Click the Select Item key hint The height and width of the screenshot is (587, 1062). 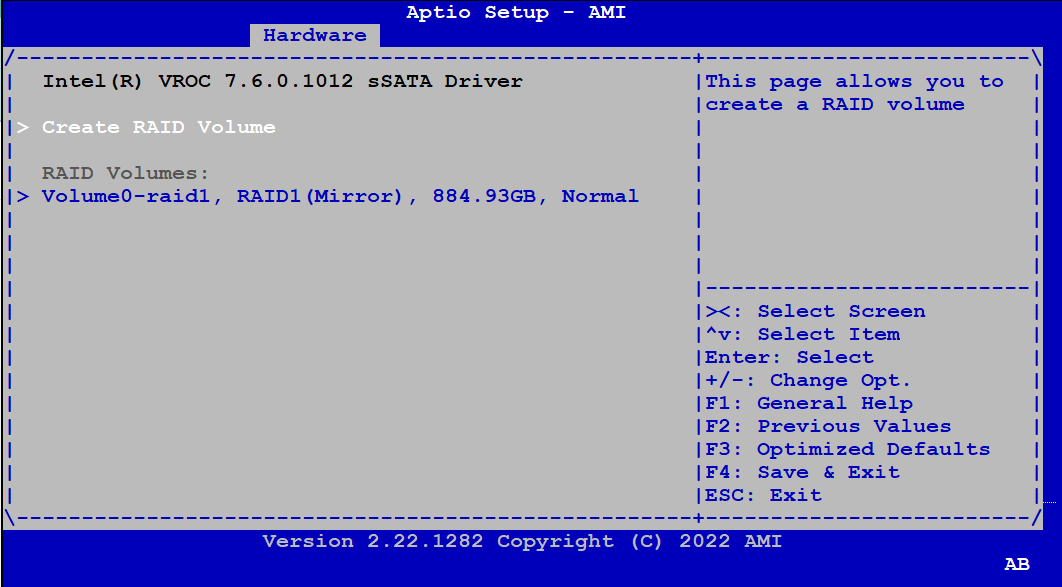point(803,334)
